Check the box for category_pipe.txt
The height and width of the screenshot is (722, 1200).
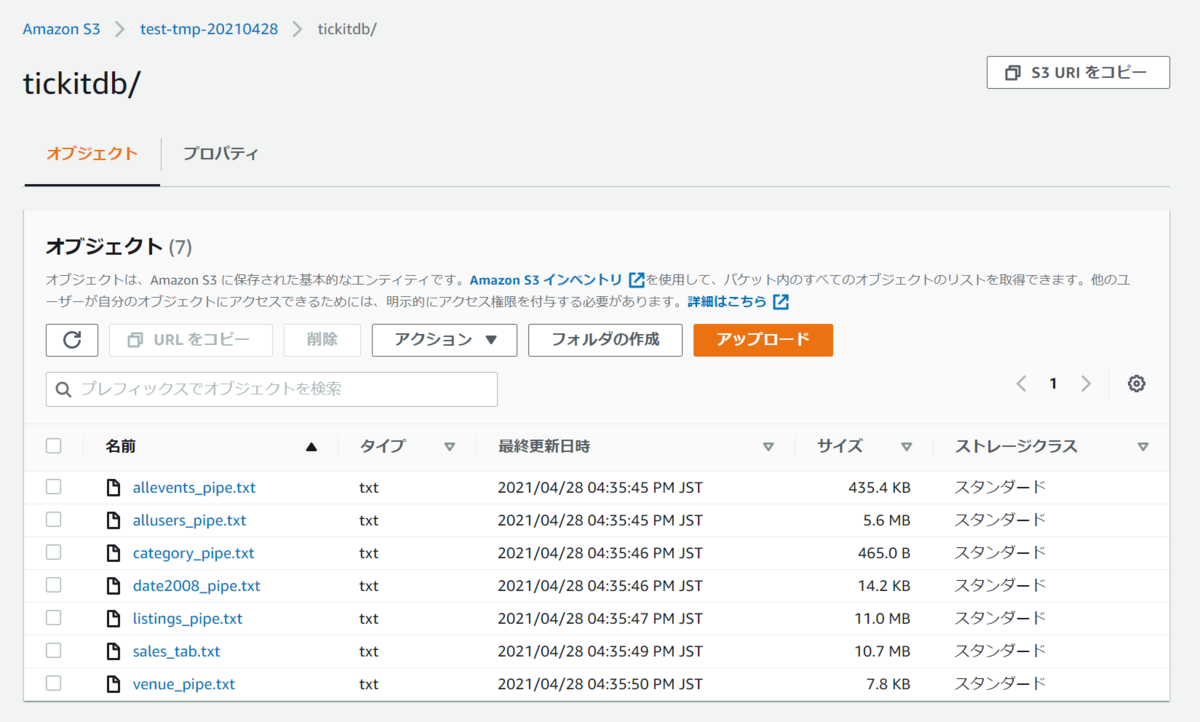point(53,552)
